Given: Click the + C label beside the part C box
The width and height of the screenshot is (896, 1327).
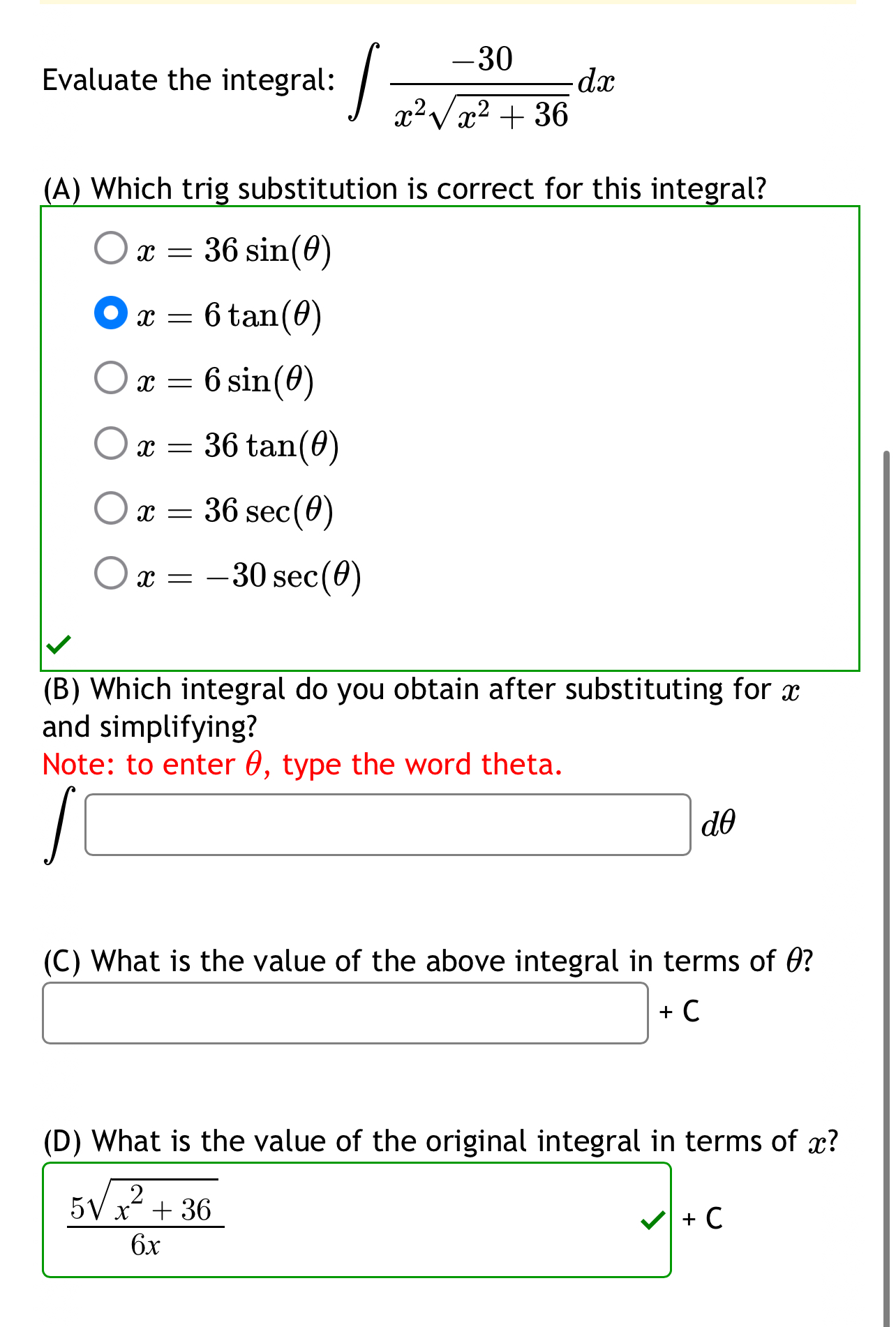Looking at the screenshot, I should [x=680, y=1011].
